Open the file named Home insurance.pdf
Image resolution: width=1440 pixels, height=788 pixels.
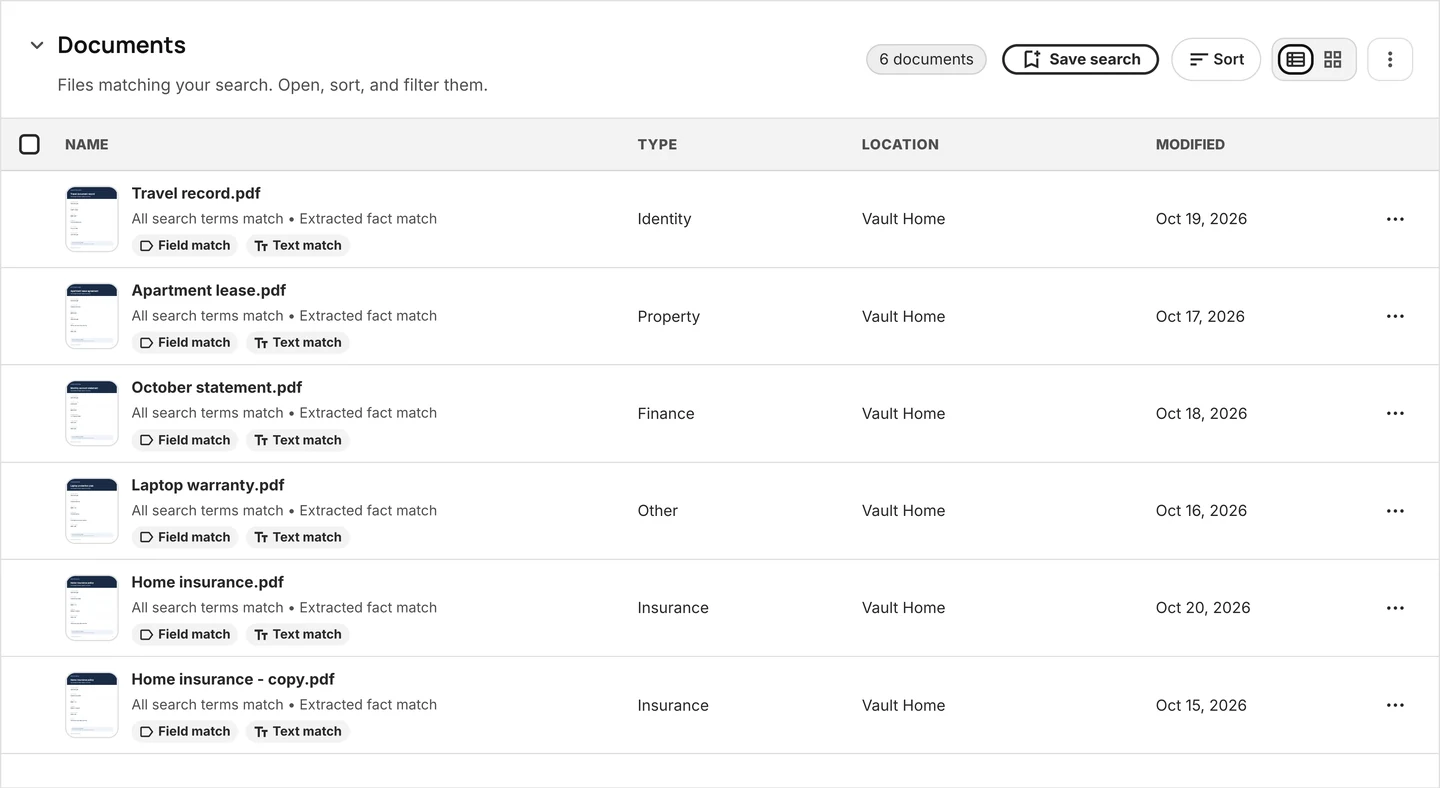click(208, 582)
